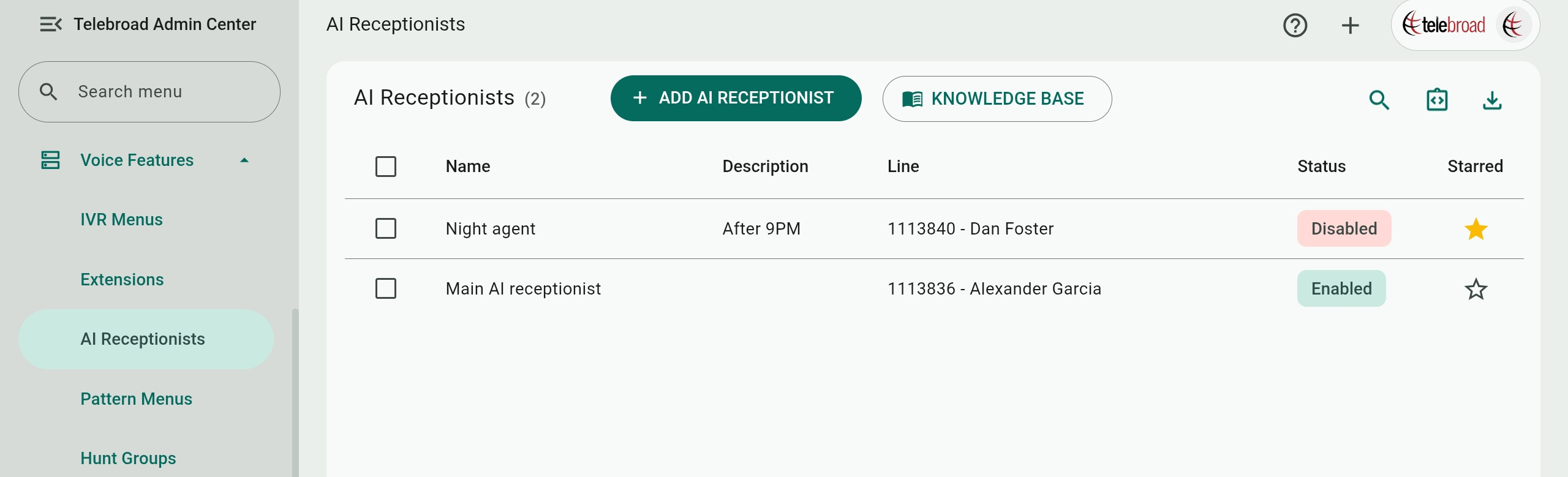Star the Main AI receptionist row

[x=1476, y=289]
